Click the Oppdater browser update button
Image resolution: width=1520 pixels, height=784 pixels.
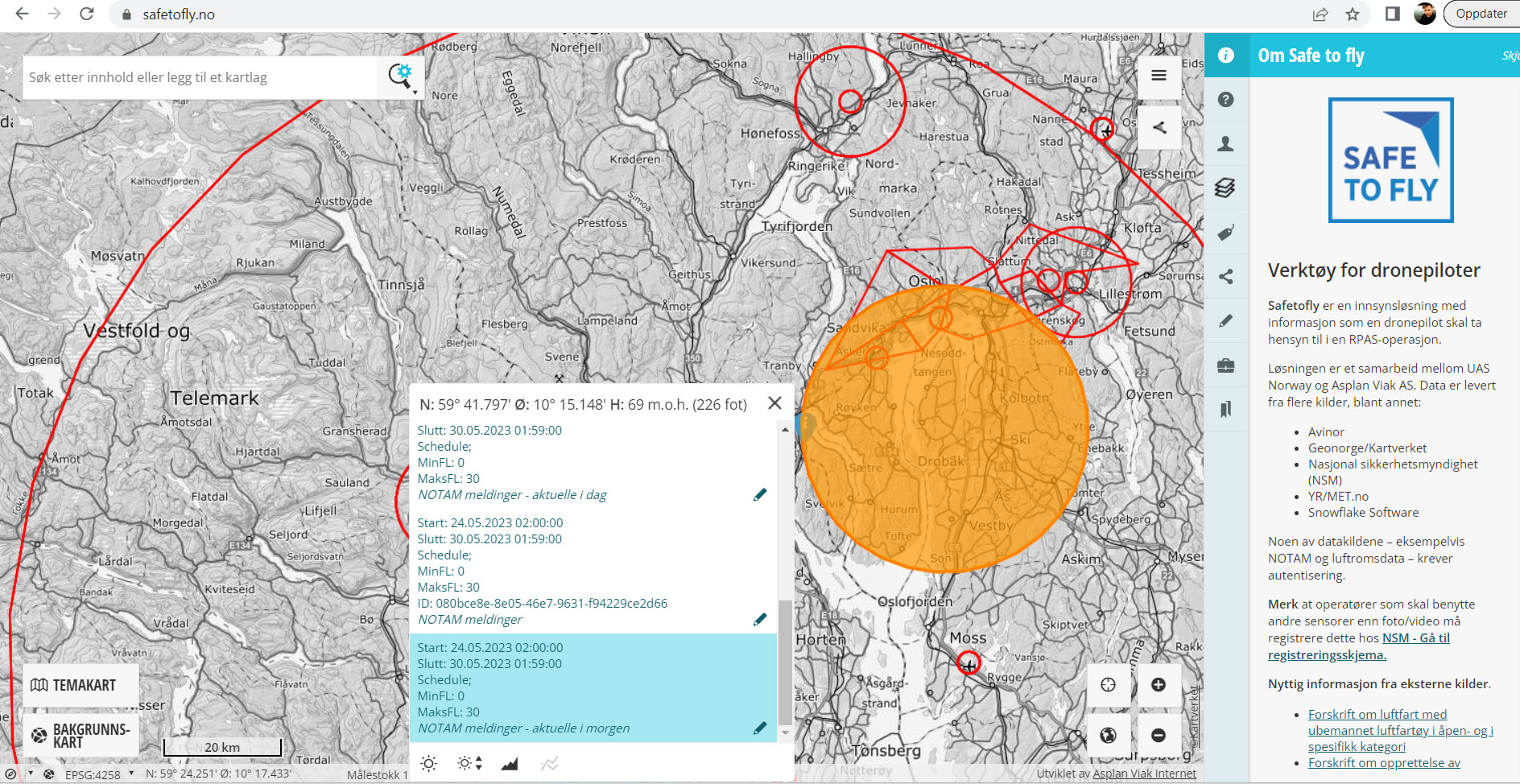(1481, 14)
